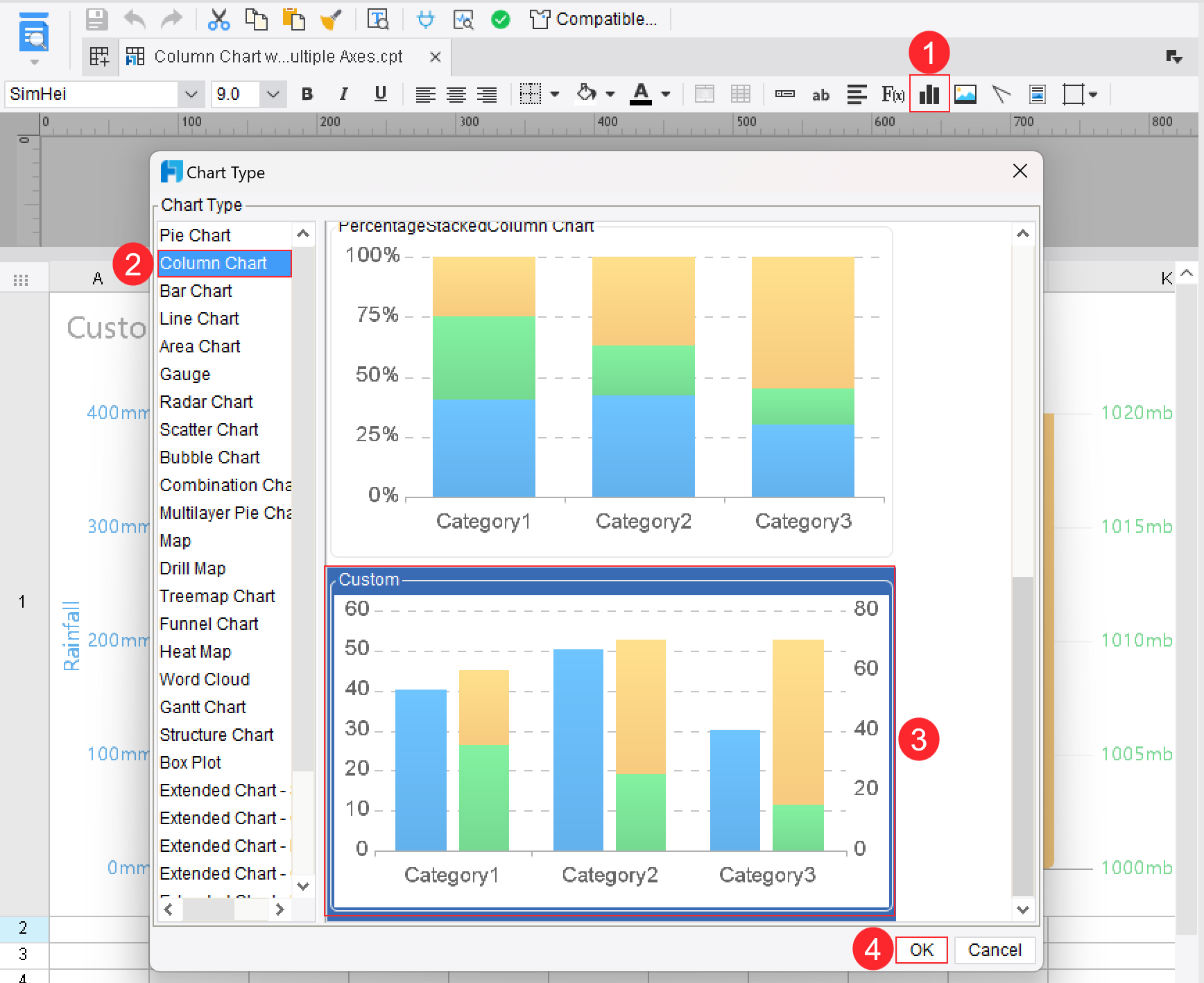Click chart list scroll up arrow
The height and width of the screenshot is (983, 1204).
click(x=303, y=234)
